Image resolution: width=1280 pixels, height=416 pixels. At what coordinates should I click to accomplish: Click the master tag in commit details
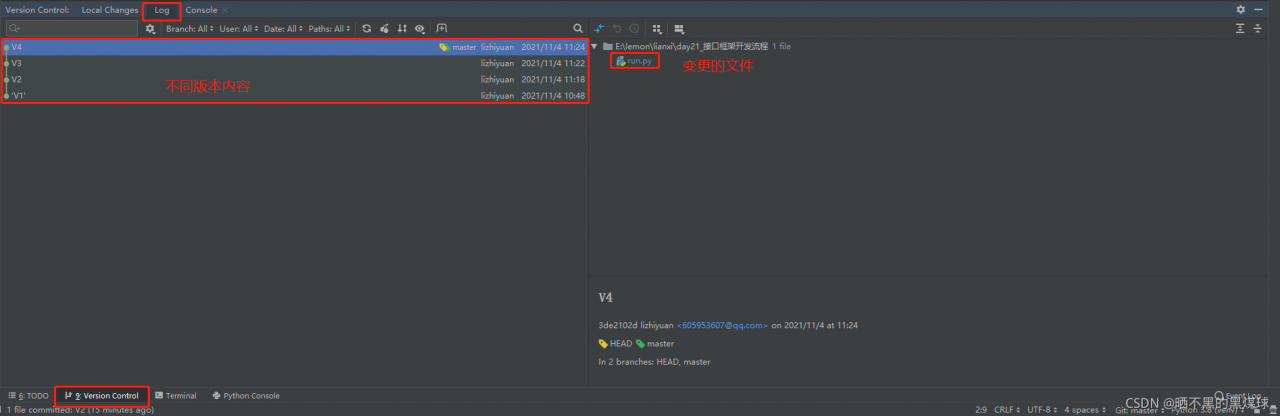coord(655,344)
